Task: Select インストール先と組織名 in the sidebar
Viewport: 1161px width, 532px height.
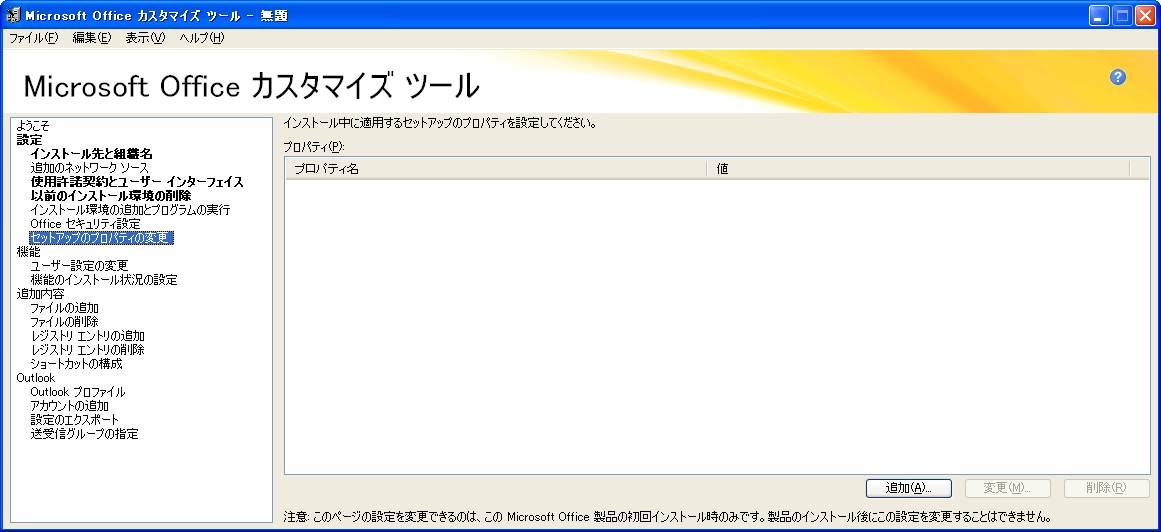Action: coord(91,154)
